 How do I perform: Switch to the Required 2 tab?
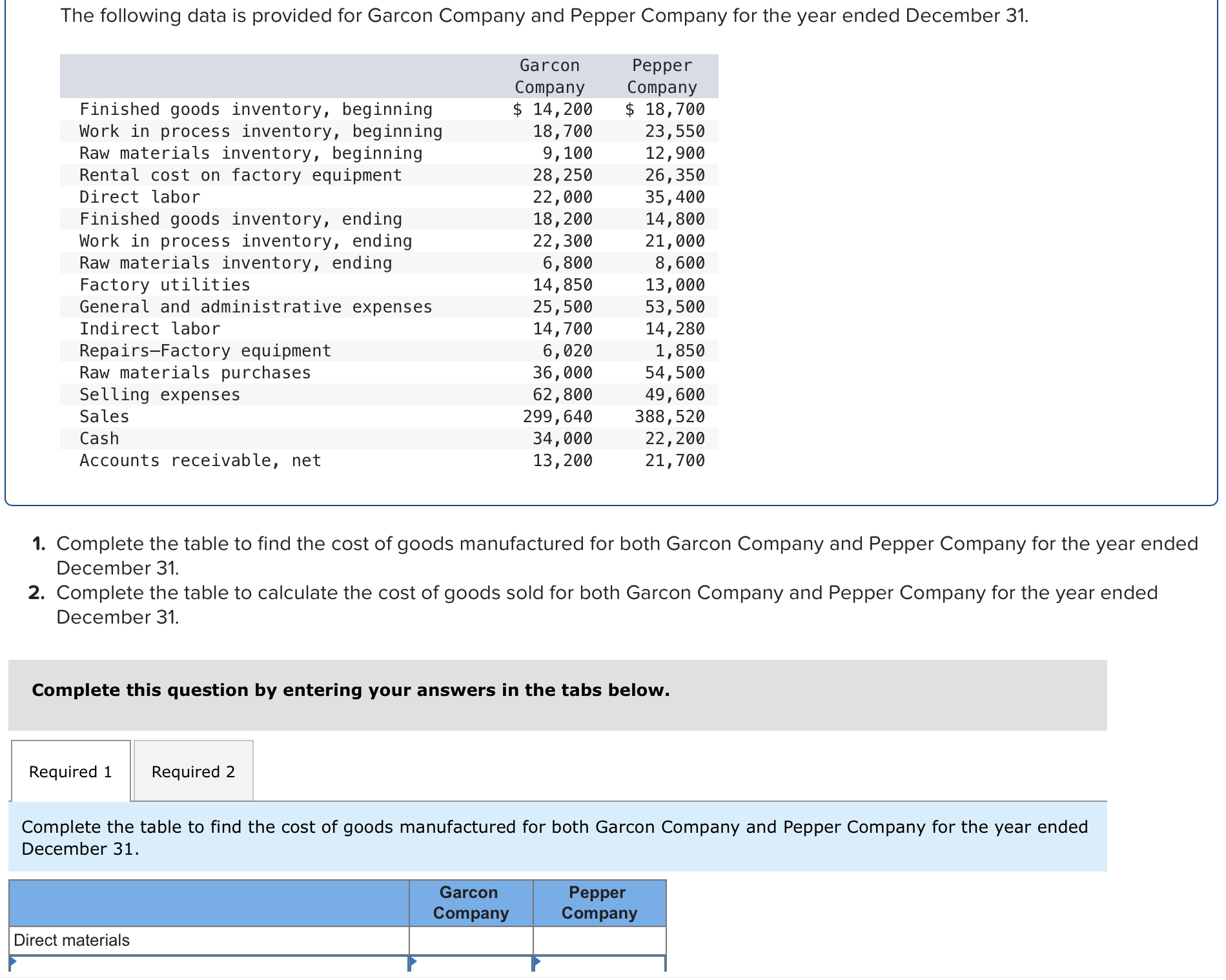click(192, 771)
